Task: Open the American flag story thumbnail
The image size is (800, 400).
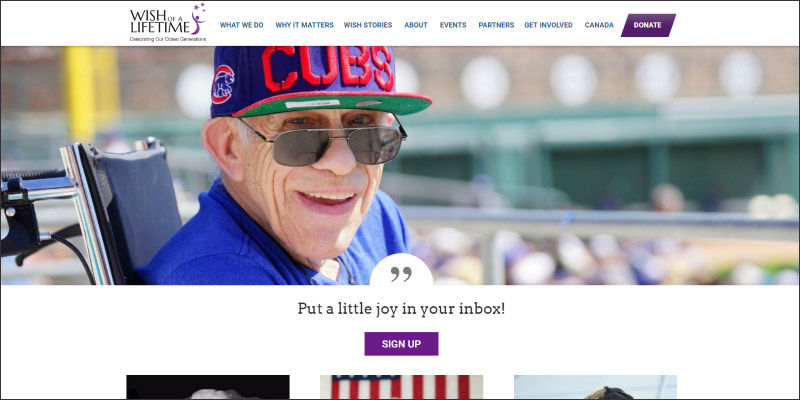Action: (401, 387)
